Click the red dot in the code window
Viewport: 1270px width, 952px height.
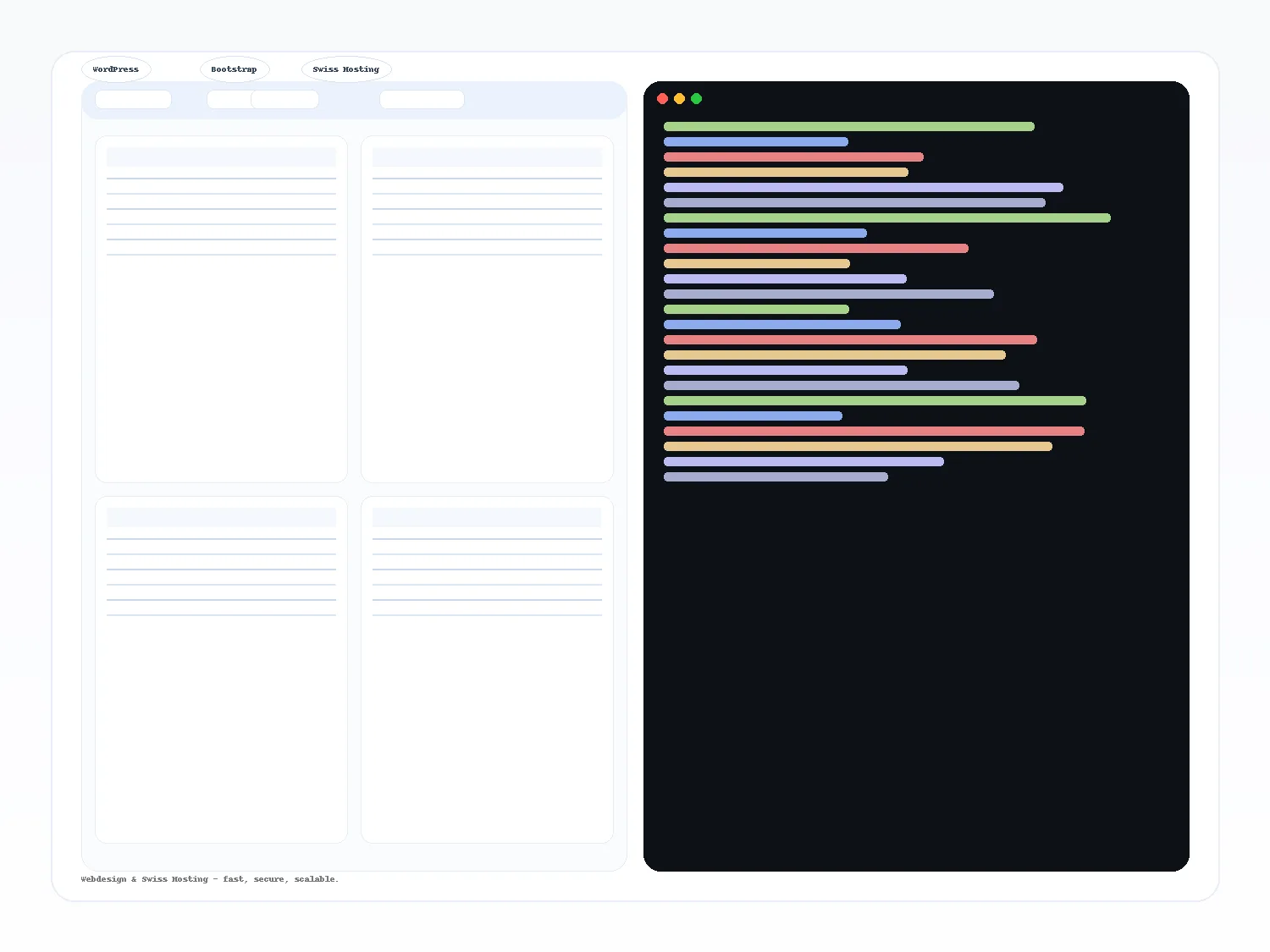[x=662, y=99]
